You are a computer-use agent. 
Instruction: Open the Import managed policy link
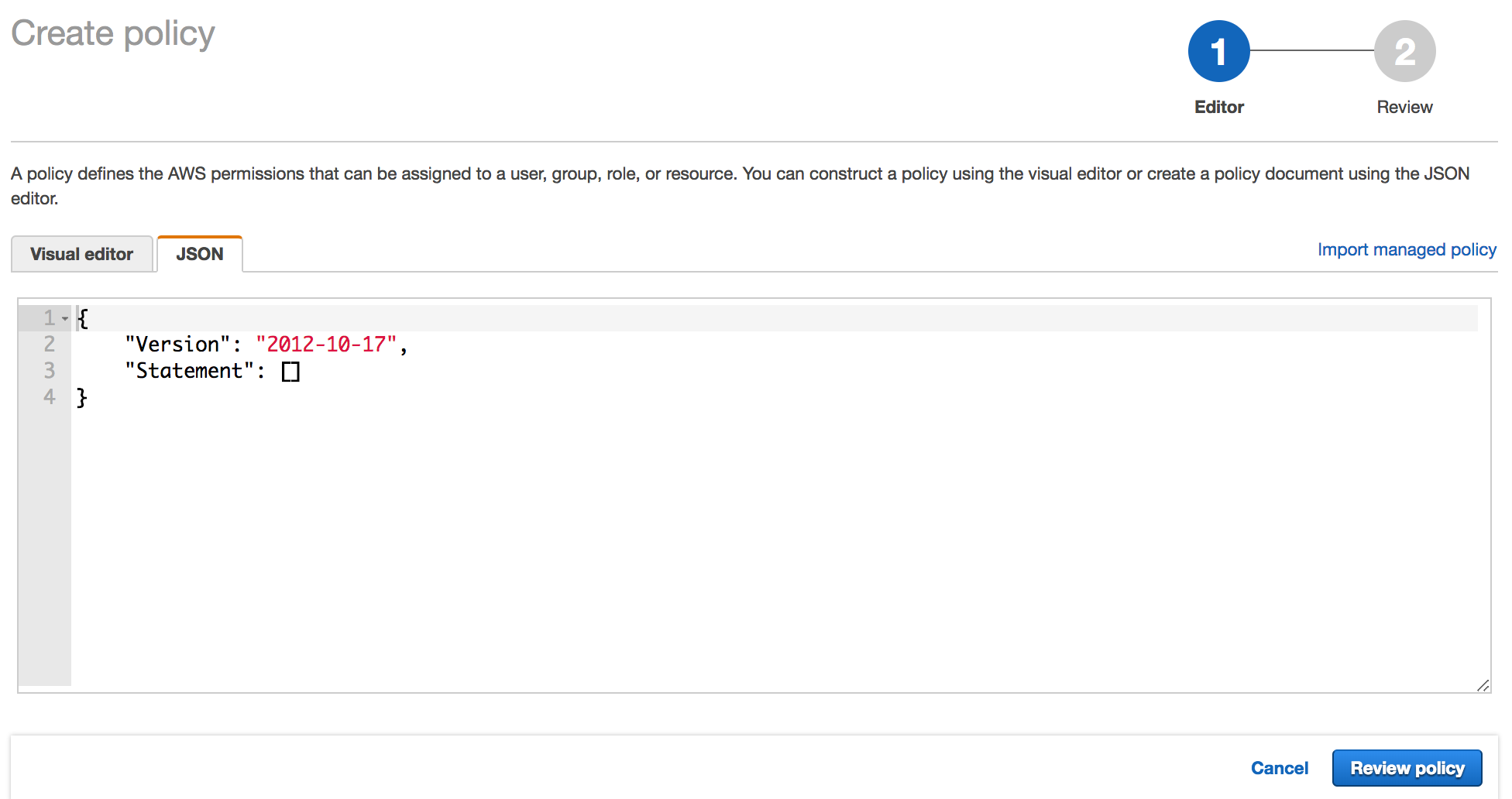pos(1407,249)
